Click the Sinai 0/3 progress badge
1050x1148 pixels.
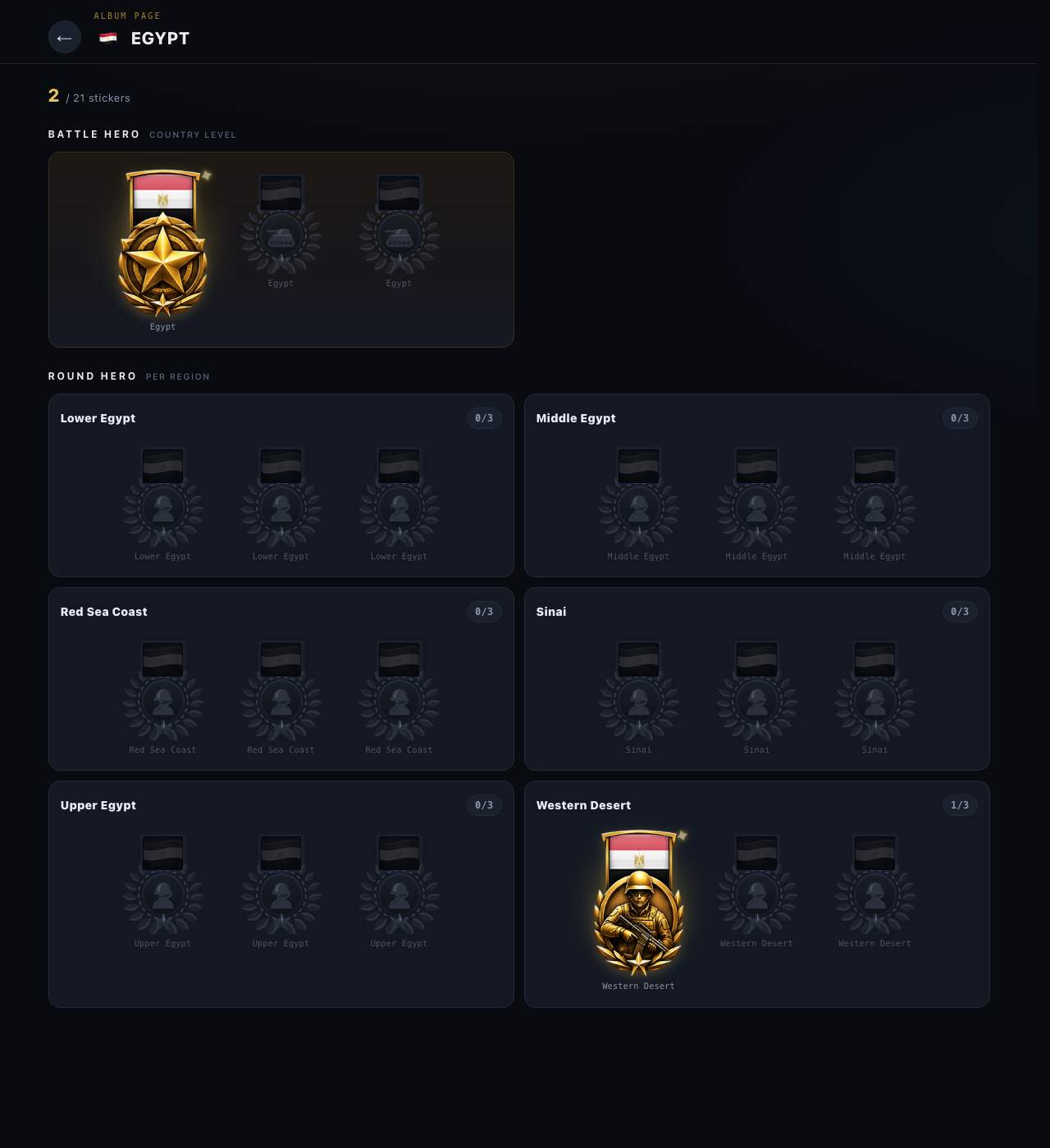[x=960, y=612]
